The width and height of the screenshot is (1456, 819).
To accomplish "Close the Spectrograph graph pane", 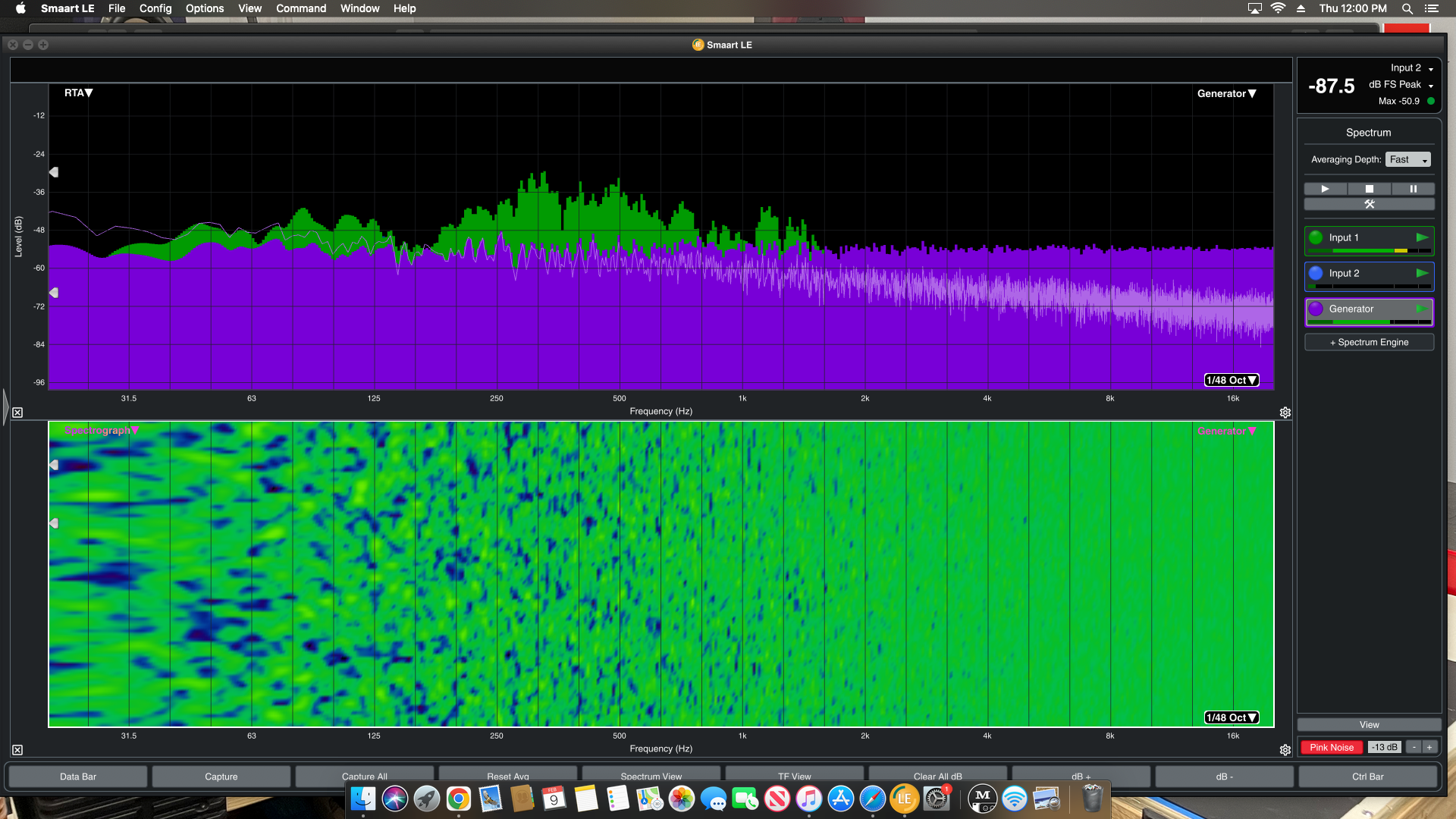I will pos(17,750).
